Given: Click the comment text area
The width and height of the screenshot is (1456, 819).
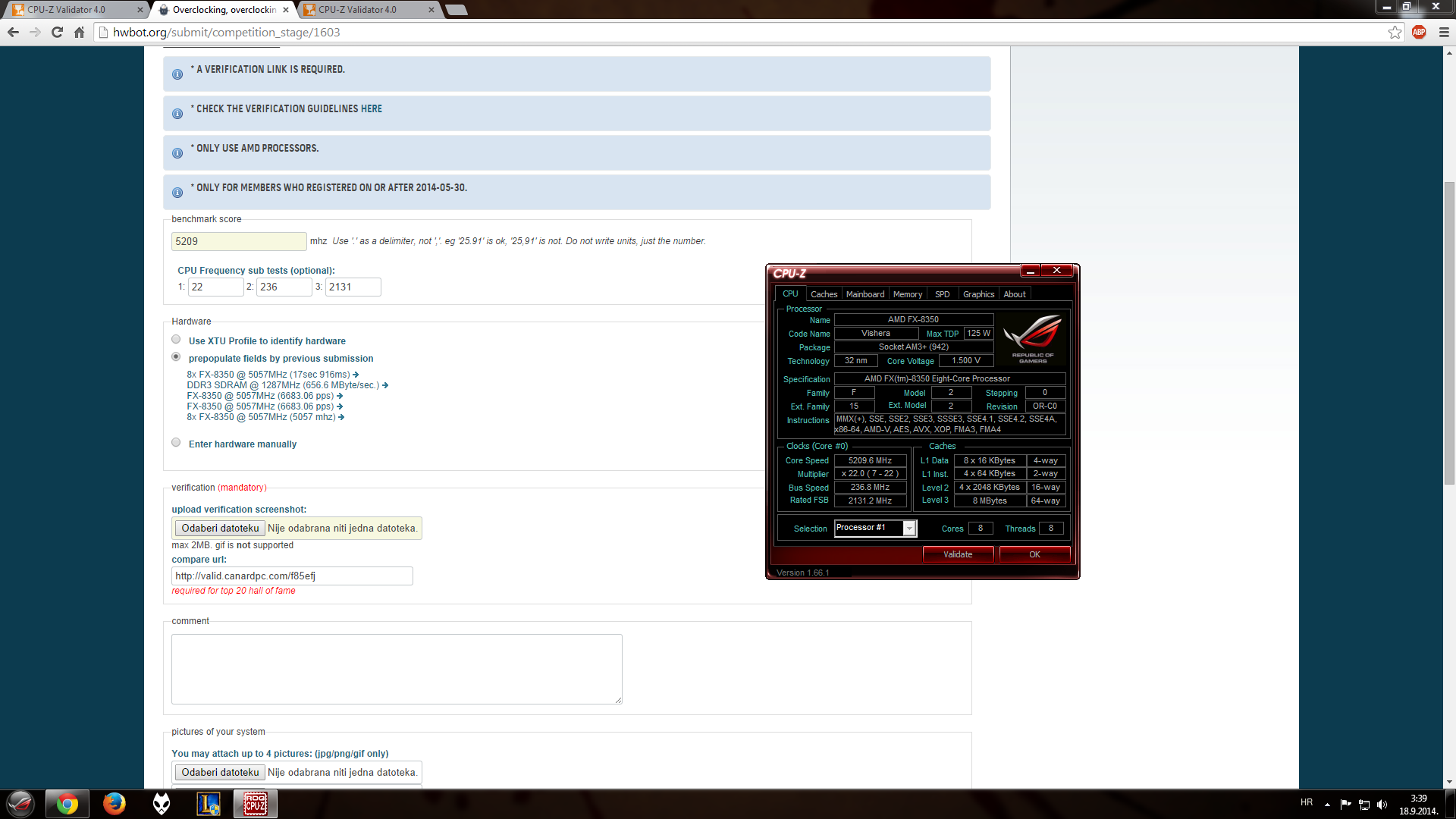Looking at the screenshot, I should (x=397, y=670).
